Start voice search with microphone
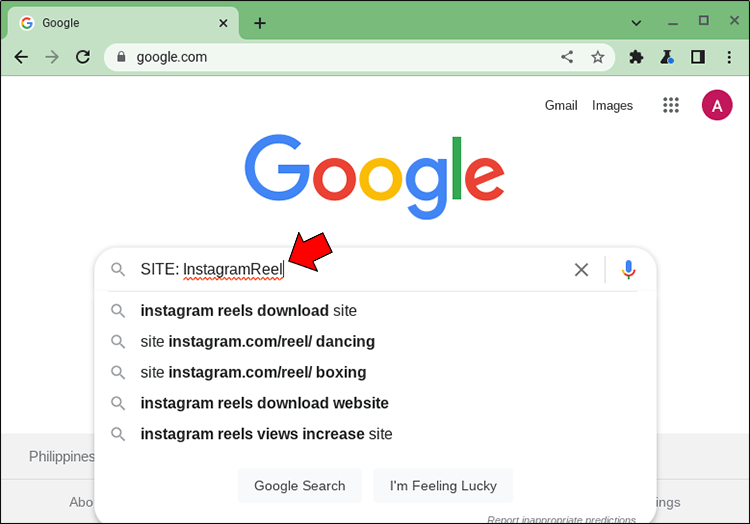The image size is (750, 524). (628, 269)
